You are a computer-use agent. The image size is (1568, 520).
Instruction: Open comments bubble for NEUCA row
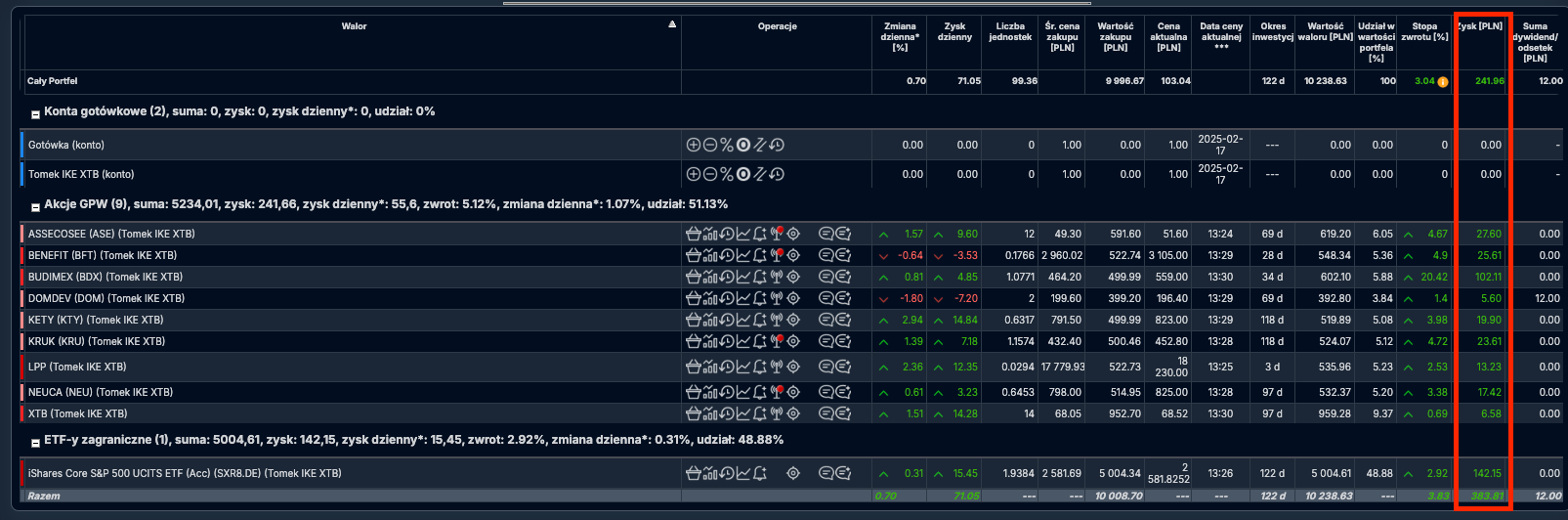826,392
